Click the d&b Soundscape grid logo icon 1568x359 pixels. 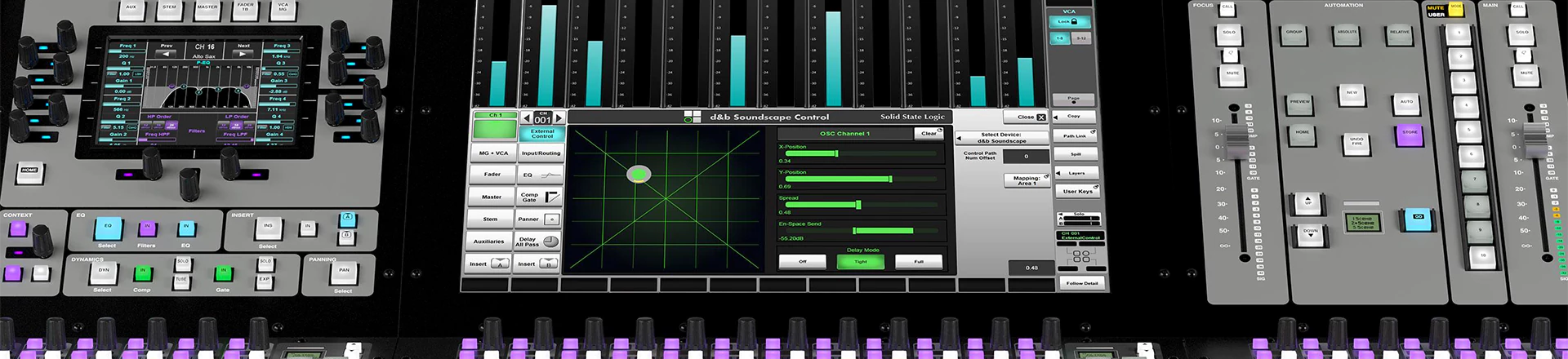[x=693, y=117]
